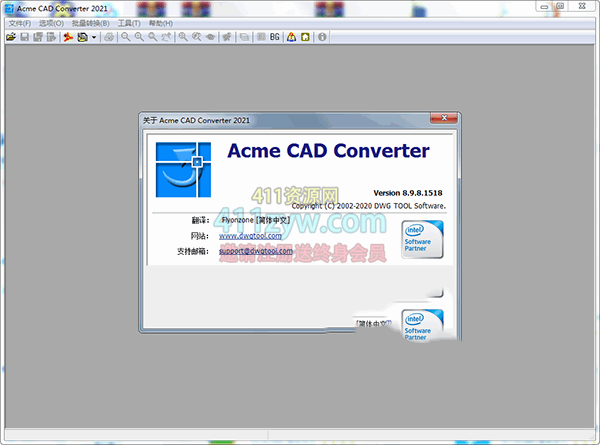Click the Open file folder icon

pyautogui.click(x=11, y=37)
